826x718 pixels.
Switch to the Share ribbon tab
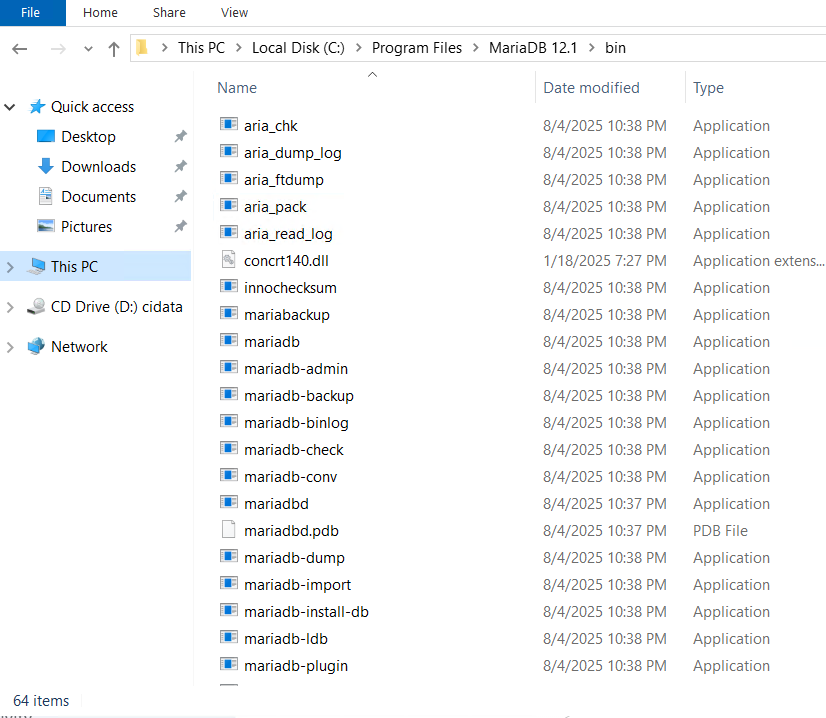[169, 13]
